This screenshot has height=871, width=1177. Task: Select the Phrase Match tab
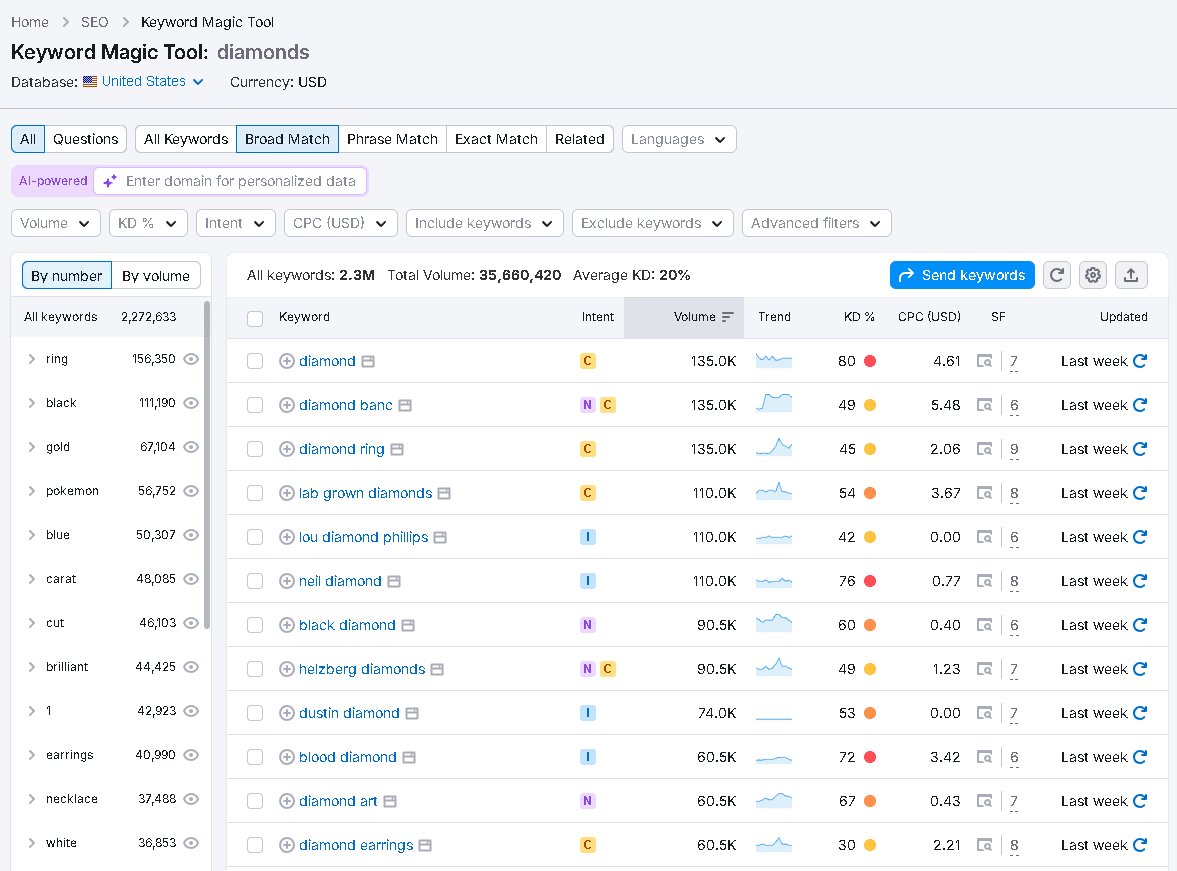click(392, 139)
